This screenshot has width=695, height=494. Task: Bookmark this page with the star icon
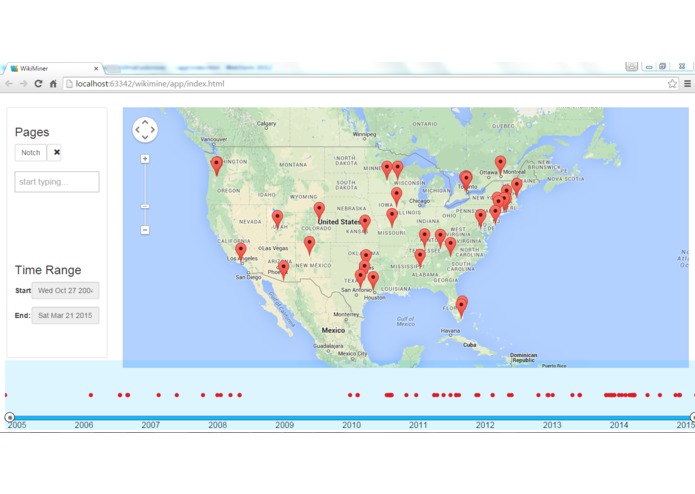672,84
